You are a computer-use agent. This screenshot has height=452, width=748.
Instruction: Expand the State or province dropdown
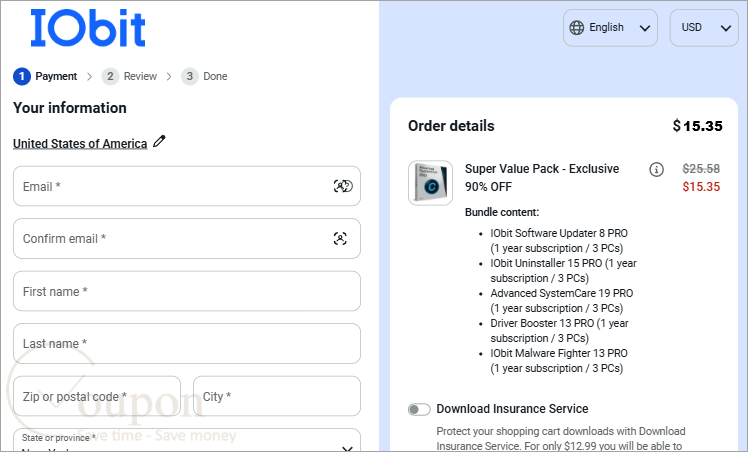pos(187,440)
